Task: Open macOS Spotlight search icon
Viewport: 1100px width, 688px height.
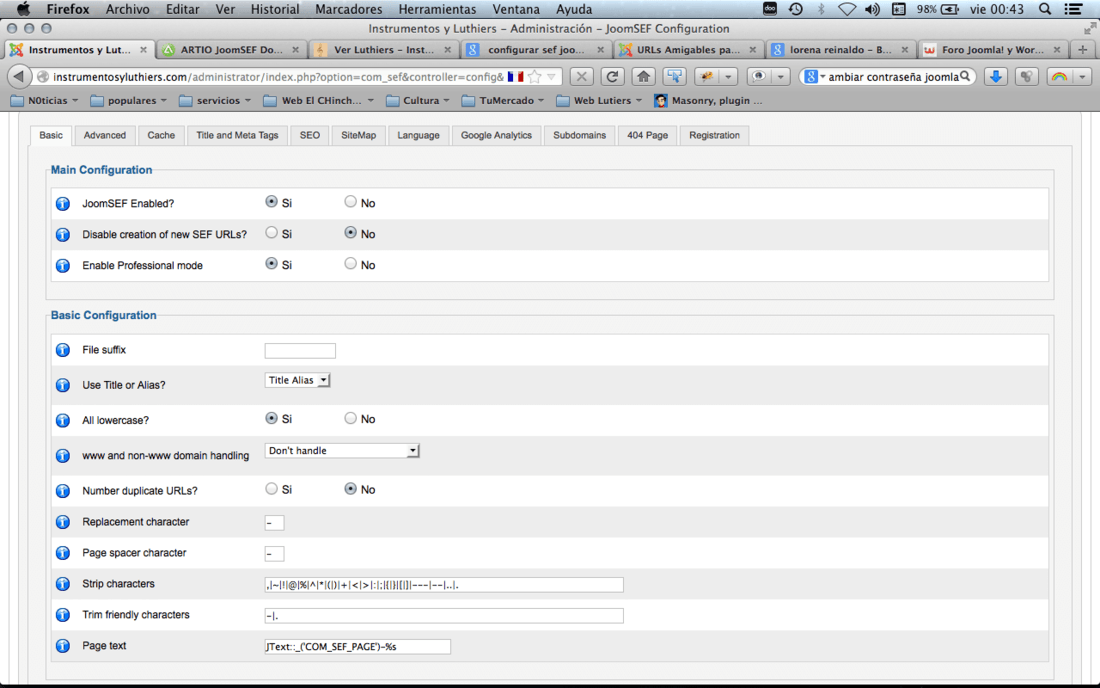Action: 1045,9
